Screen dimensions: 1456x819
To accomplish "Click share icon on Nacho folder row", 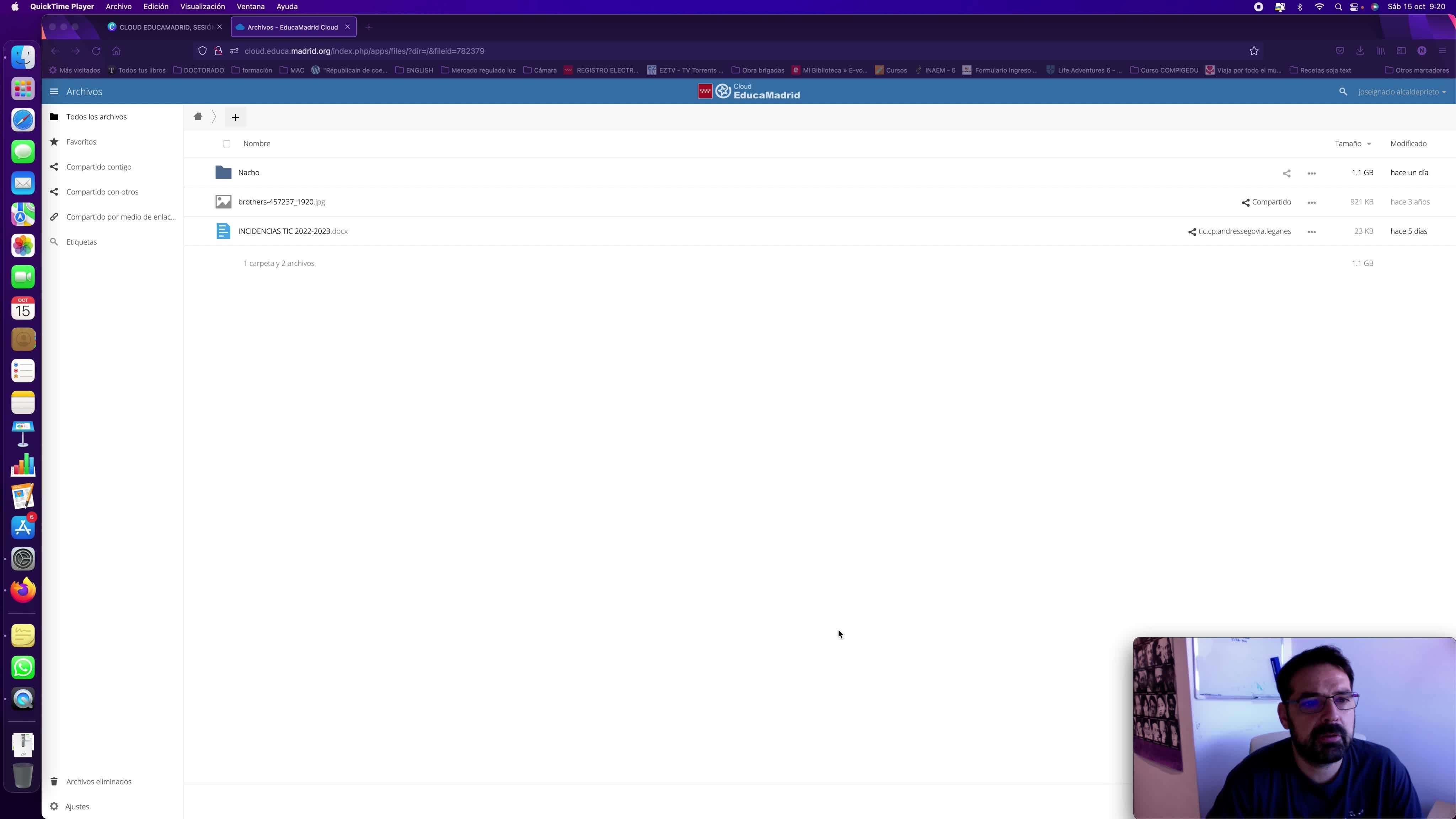I will click(1286, 173).
